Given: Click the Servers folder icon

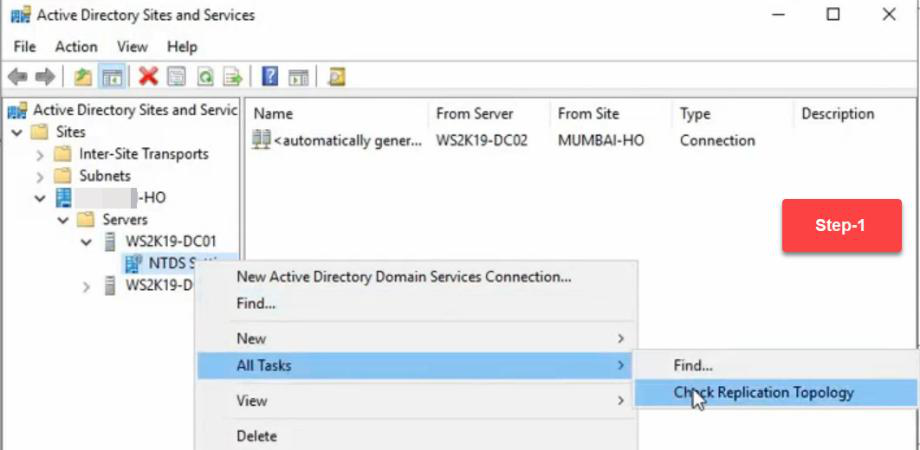Looking at the screenshot, I should click(x=86, y=220).
